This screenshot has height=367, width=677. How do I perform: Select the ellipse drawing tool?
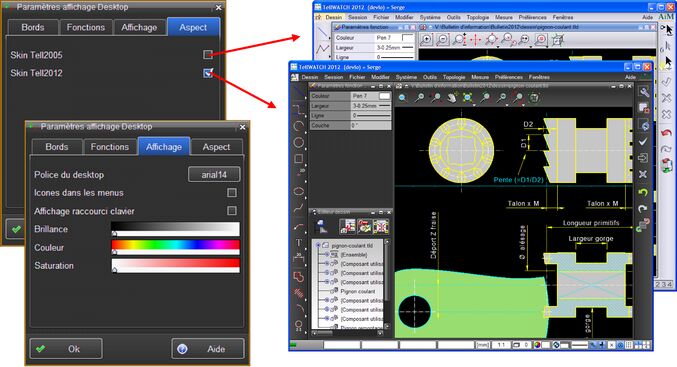(x=298, y=191)
